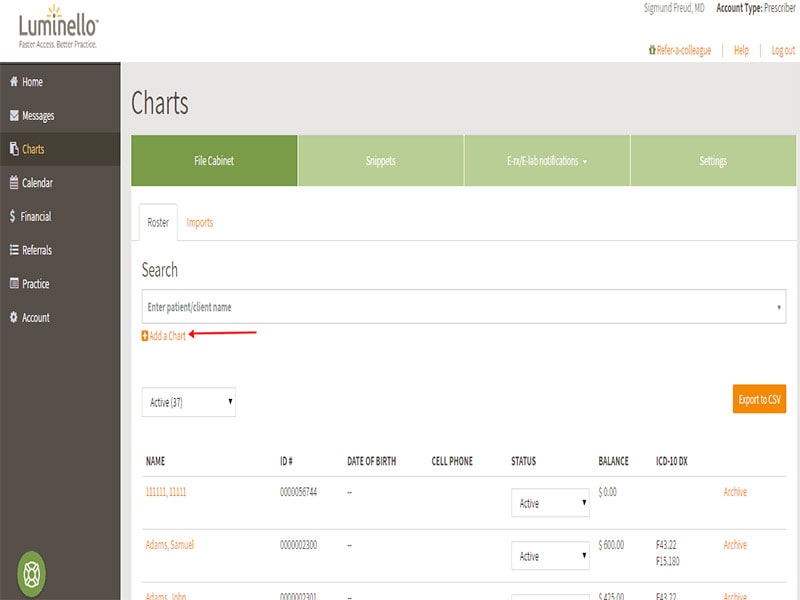Go to Home in sidebar menu

point(32,82)
